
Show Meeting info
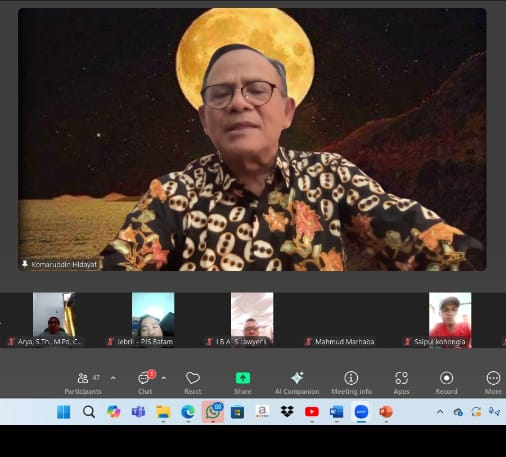351,383
